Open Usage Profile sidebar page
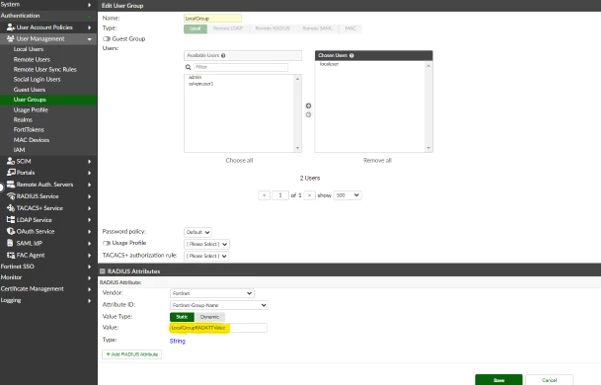This screenshot has width=601, height=385. click(31, 110)
